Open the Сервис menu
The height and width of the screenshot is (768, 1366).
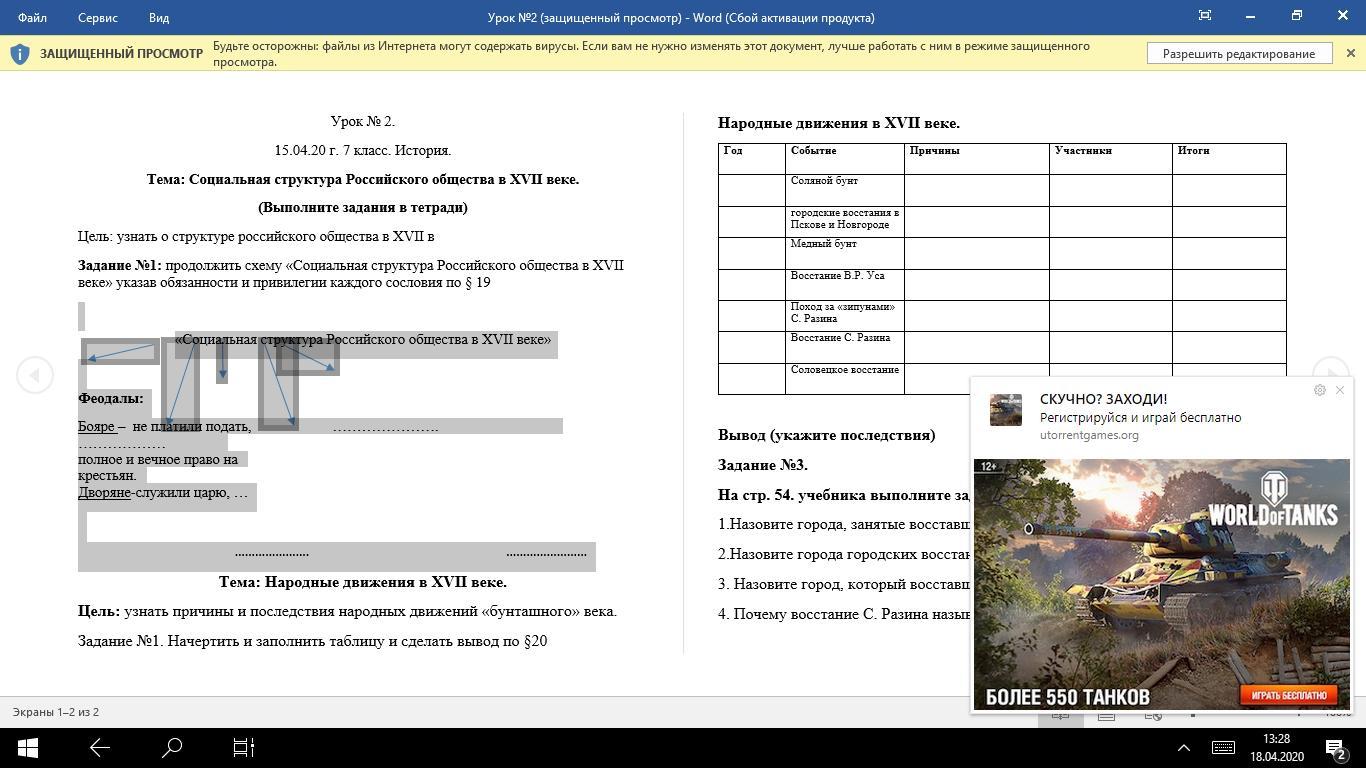pyautogui.click(x=98, y=17)
